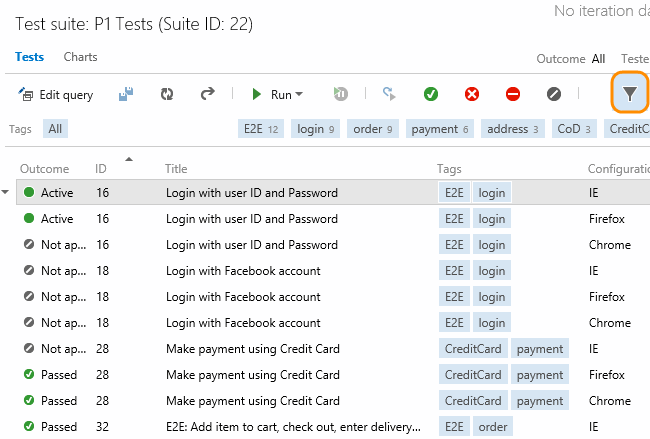Viewport: 650px width, 439px height.
Task: Click the save (floppy disk) icon
Action: 127,94
